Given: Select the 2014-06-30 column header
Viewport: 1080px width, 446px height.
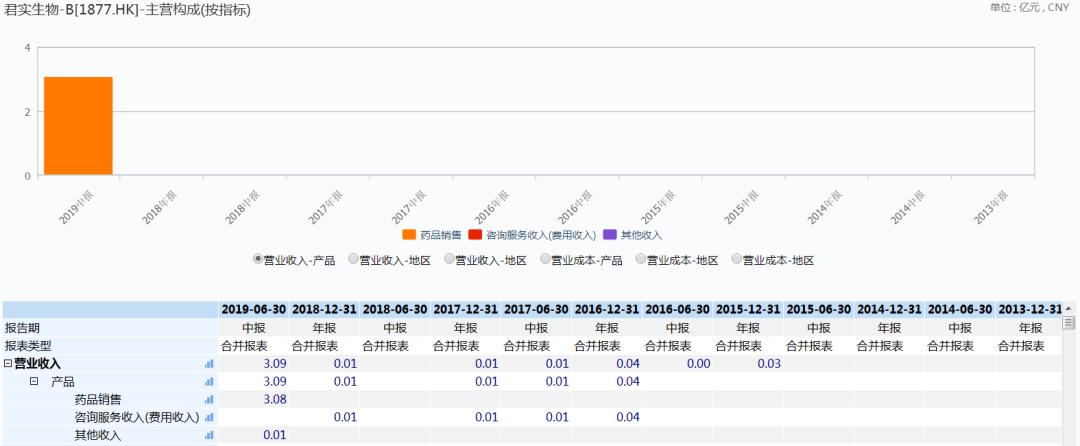Looking at the screenshot, I should [x=960, y=310].
